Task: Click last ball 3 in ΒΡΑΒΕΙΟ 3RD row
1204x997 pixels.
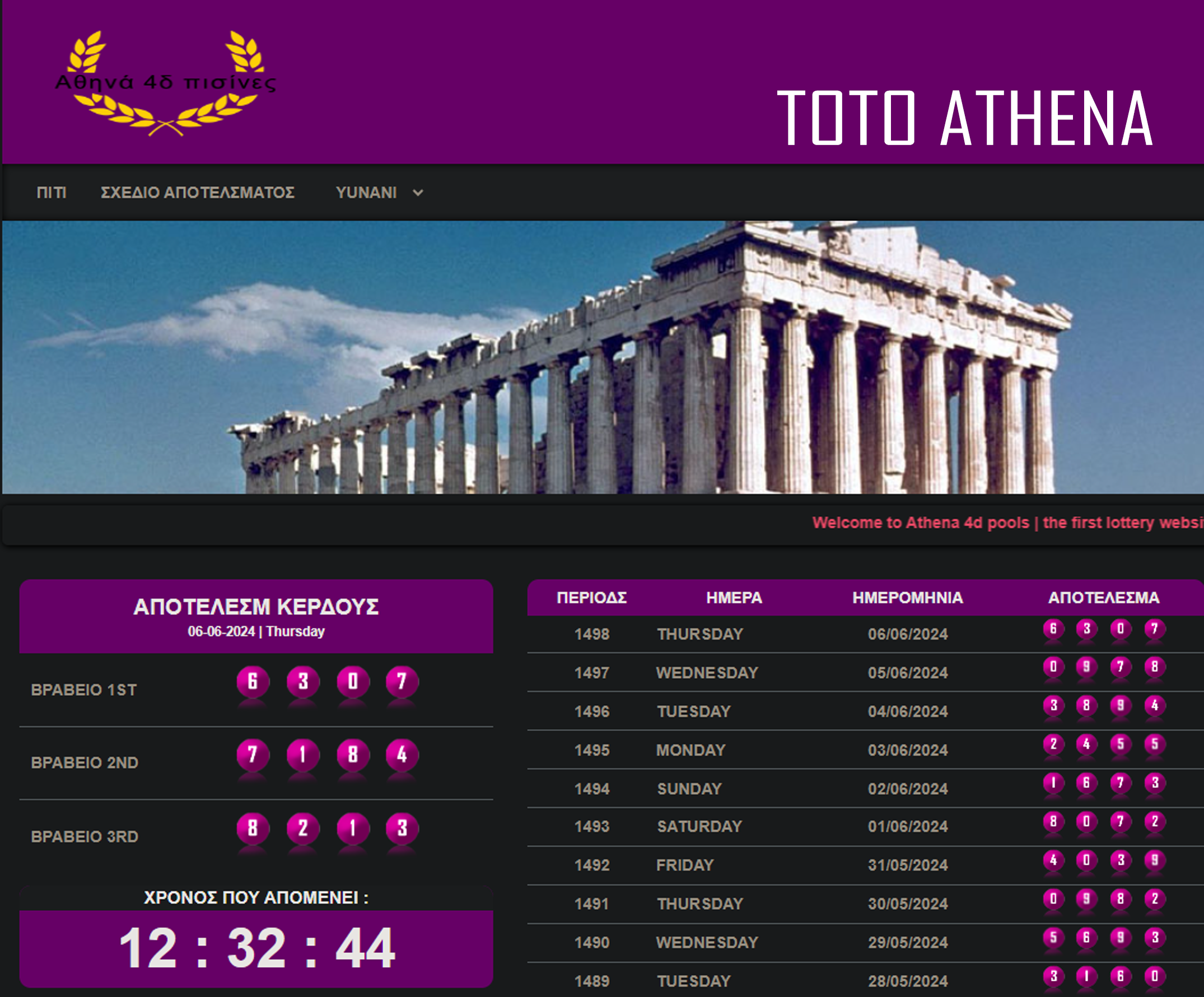Action: point(402,828)
